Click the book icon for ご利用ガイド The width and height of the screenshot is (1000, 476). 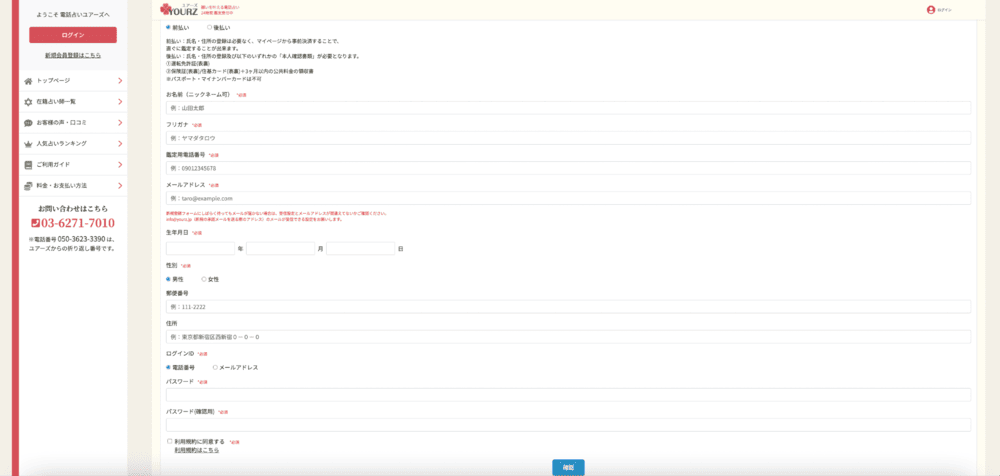pyautogui.click(x=28, y=165)
